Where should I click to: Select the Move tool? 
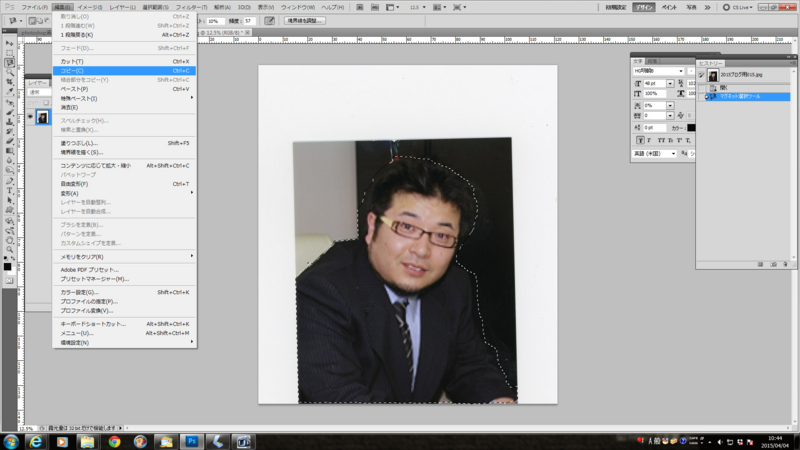pyautogui.click(x=10, y=42)
